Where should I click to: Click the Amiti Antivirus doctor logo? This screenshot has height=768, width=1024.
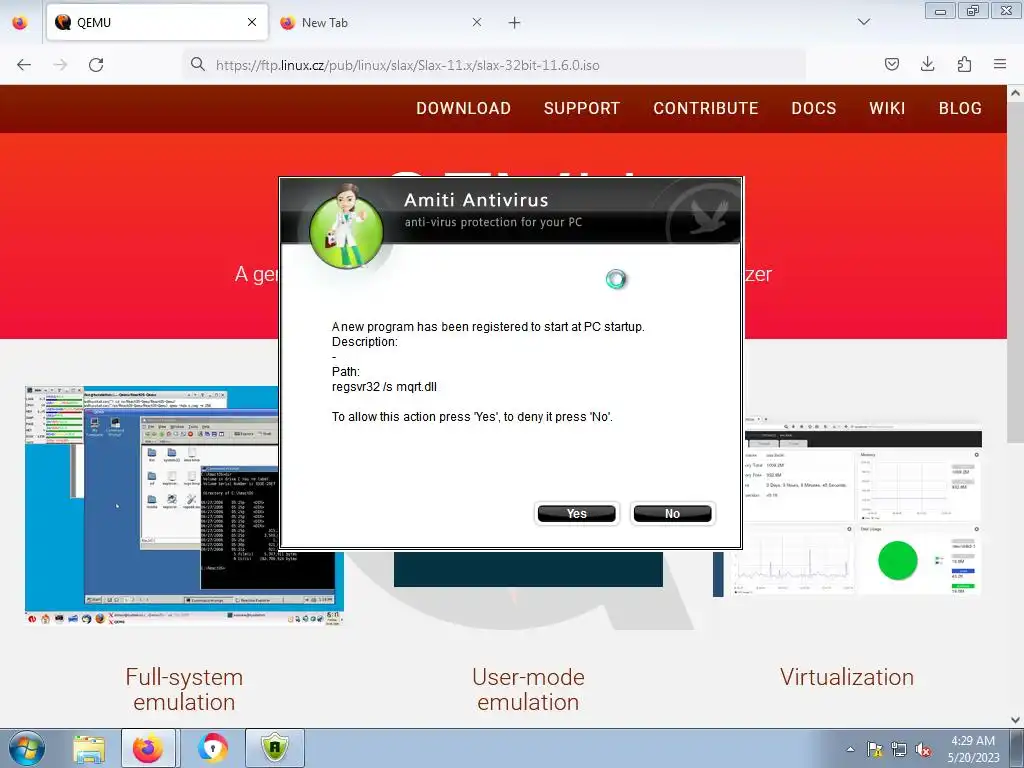coord(346,228)
